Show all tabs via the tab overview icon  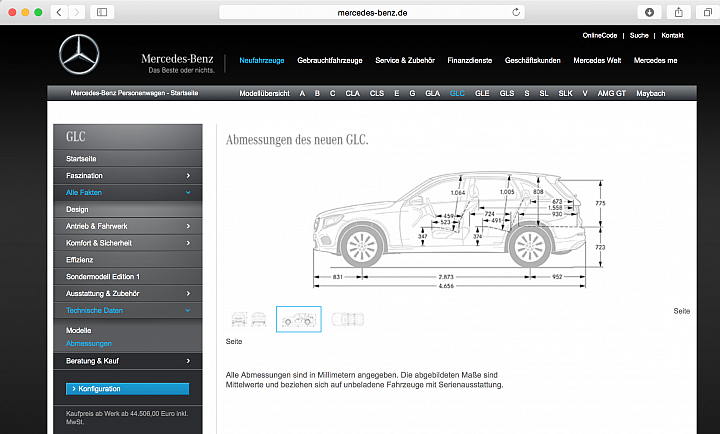[x=708, y=12]
